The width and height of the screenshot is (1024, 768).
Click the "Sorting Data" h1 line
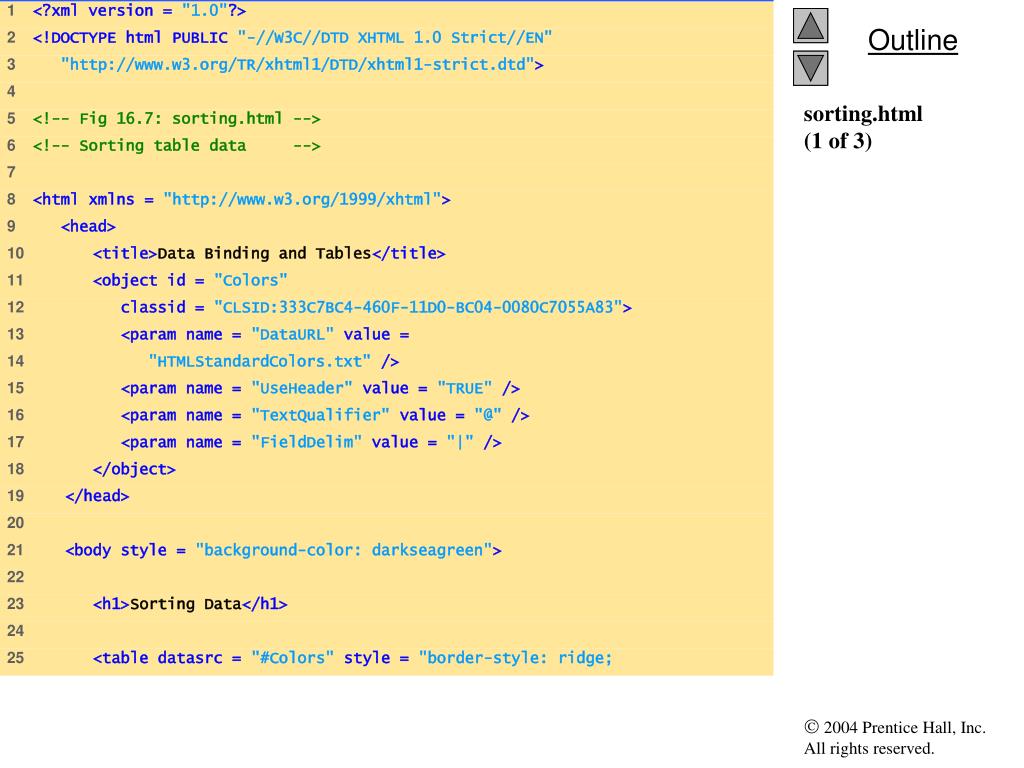pyautogui.click(x=190, y=604)
